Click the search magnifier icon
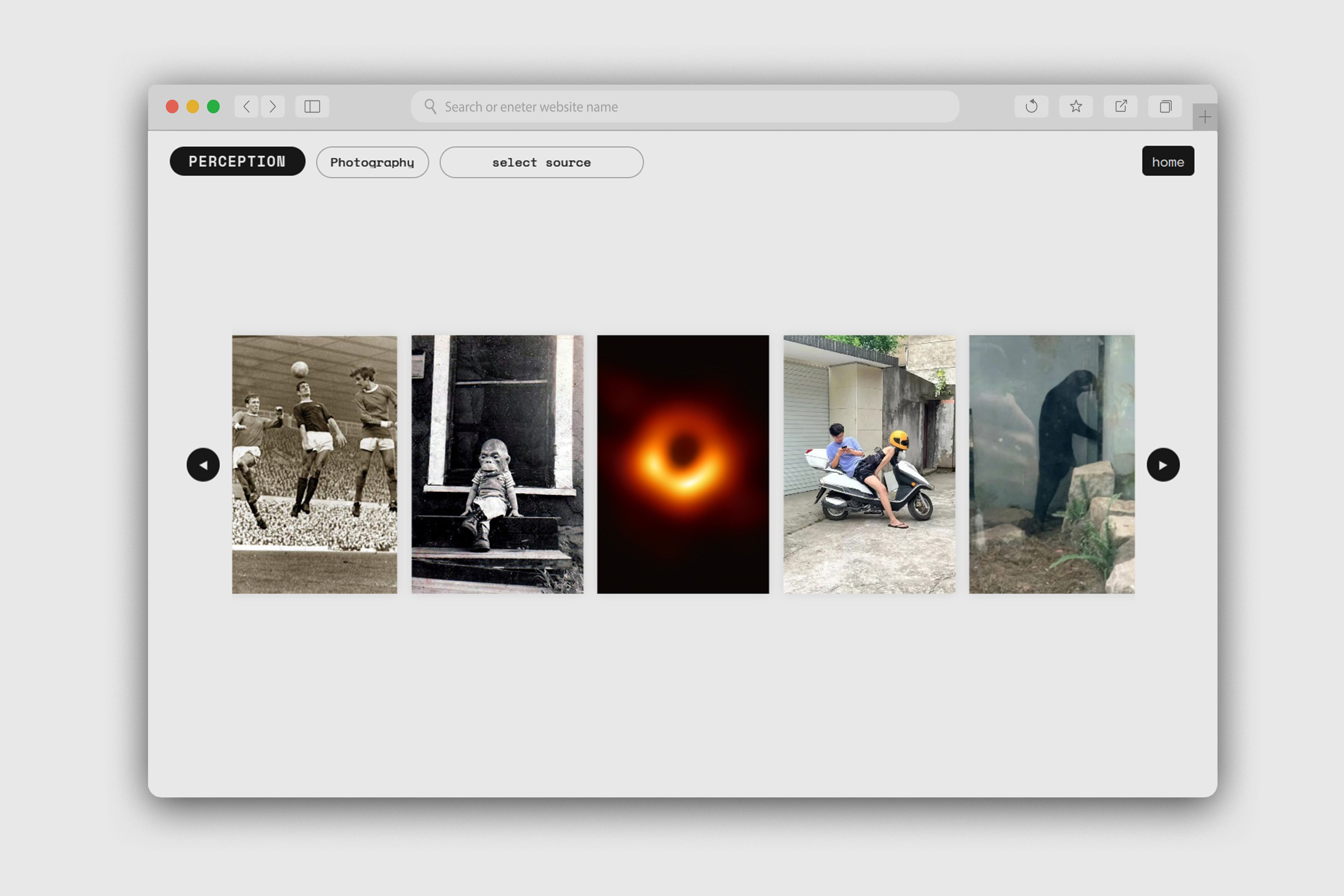 click(x=430, y=107)
